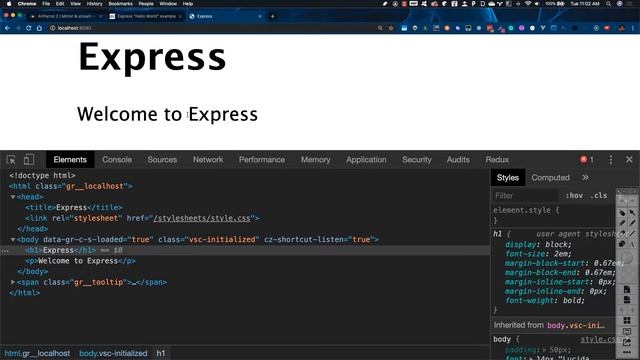Open the DevTools three-dot customize menu
The image size is (640, 360).
coord(611,160)
